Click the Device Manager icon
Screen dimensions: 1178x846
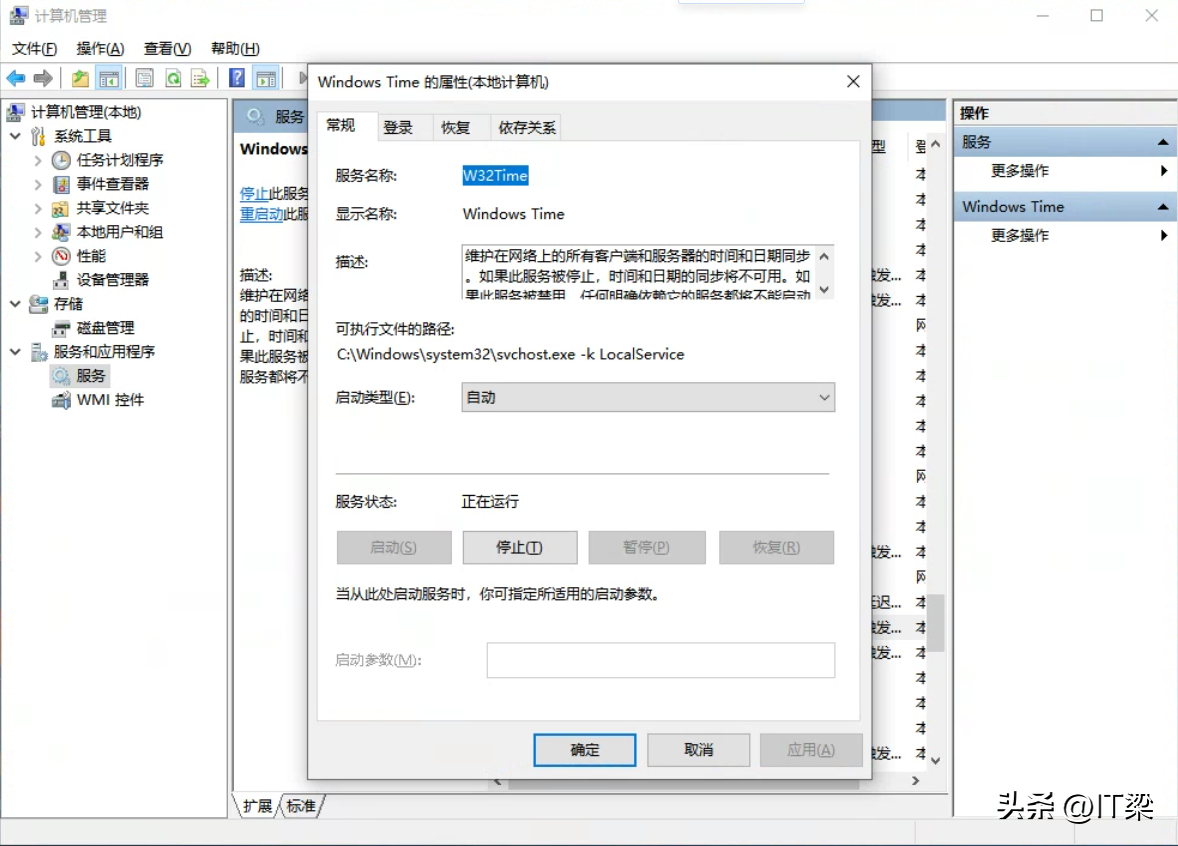click(61, 280)
